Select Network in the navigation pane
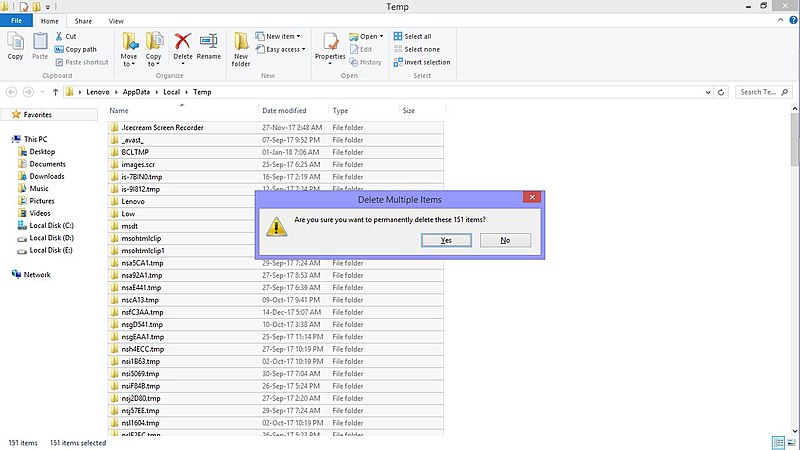This screenshot has width=800, height=450. [37, 274]
